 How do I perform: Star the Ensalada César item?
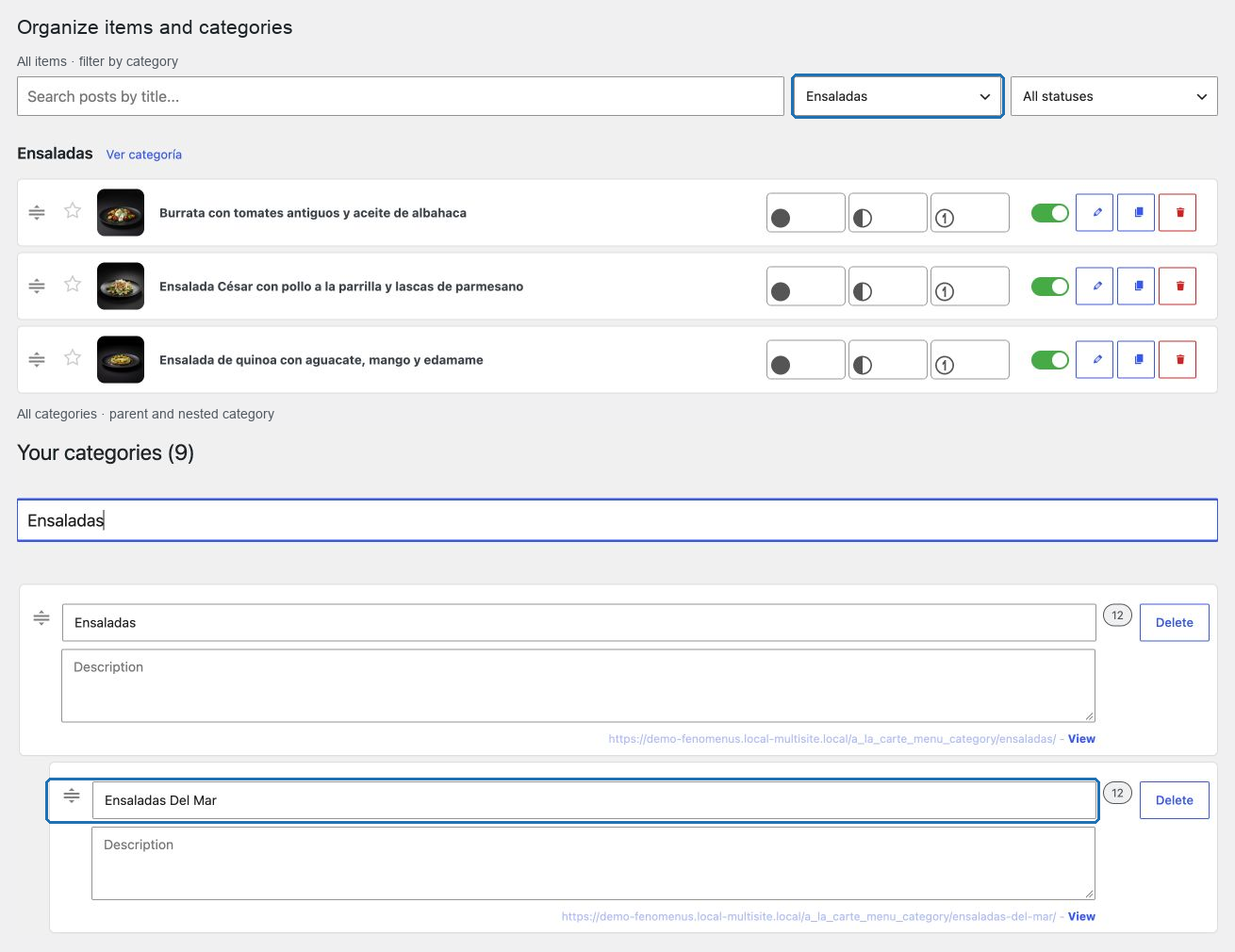73,284
